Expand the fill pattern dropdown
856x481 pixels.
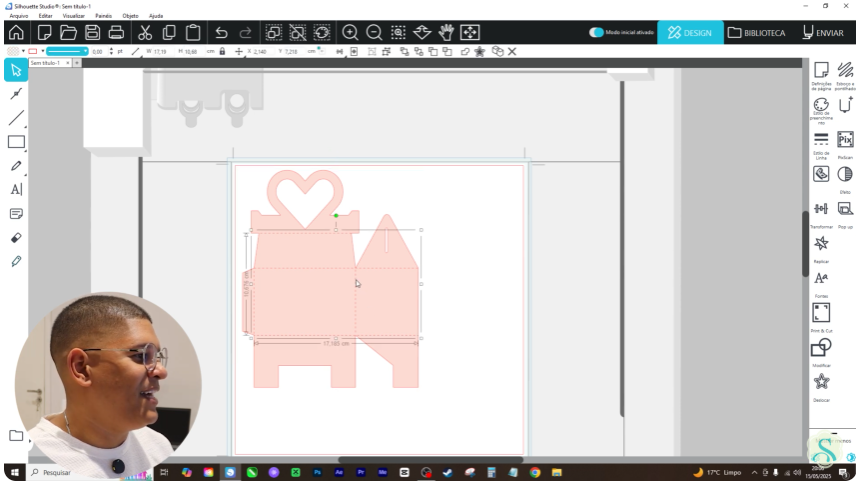23,51
